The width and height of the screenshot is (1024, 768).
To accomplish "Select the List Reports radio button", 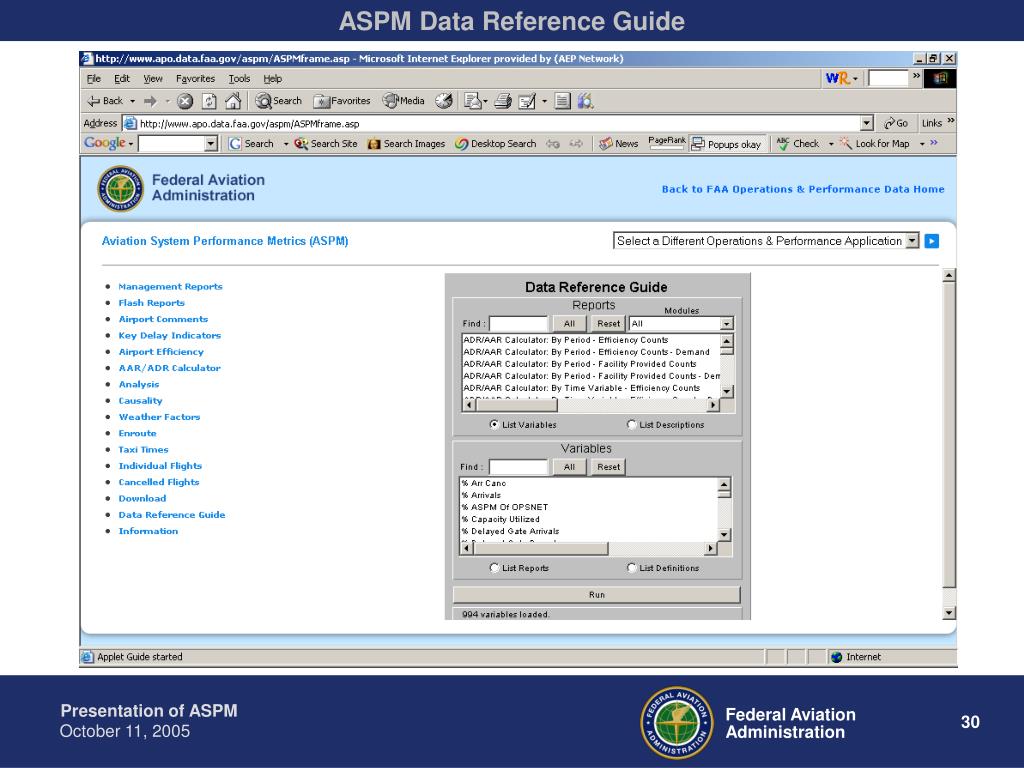I will point(494,568).
